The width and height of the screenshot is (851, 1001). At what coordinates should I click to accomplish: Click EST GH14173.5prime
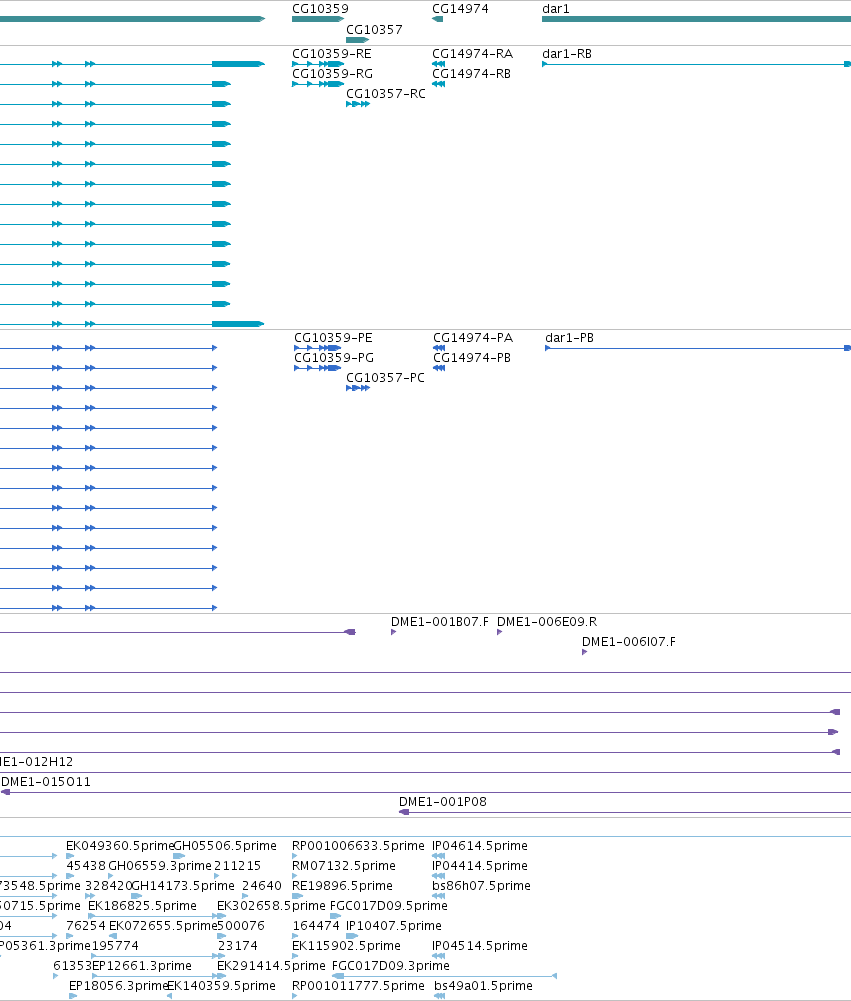tap(183, 886)
